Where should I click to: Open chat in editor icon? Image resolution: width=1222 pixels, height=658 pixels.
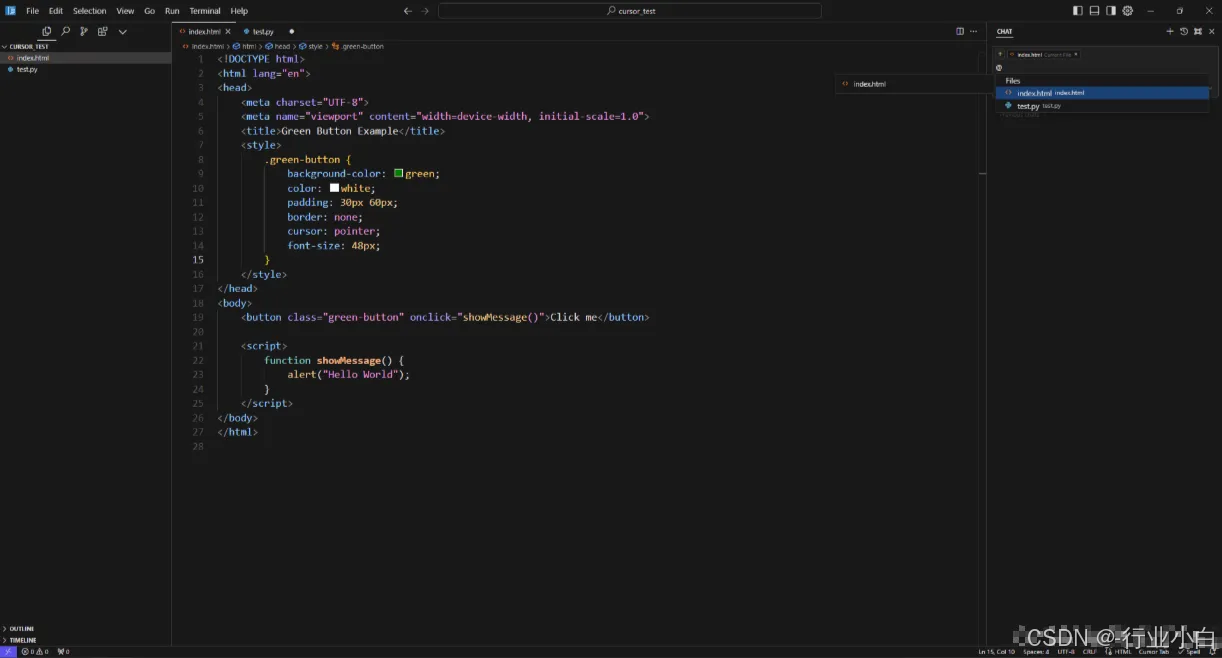(x=1197, y=31)
